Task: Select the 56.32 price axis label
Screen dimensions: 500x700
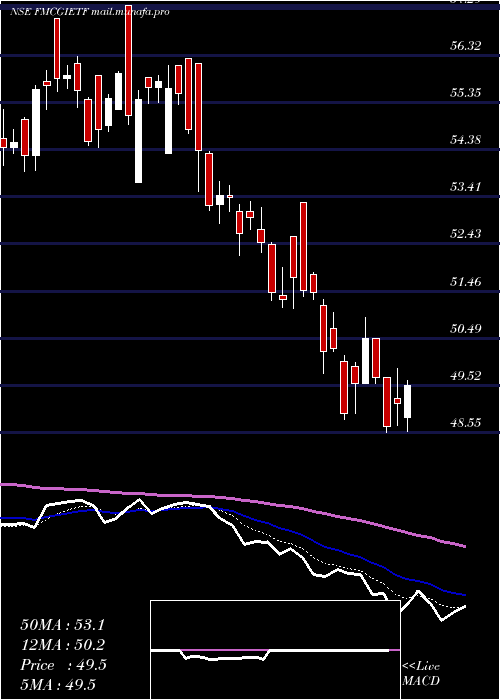Action: click(466, 46)
